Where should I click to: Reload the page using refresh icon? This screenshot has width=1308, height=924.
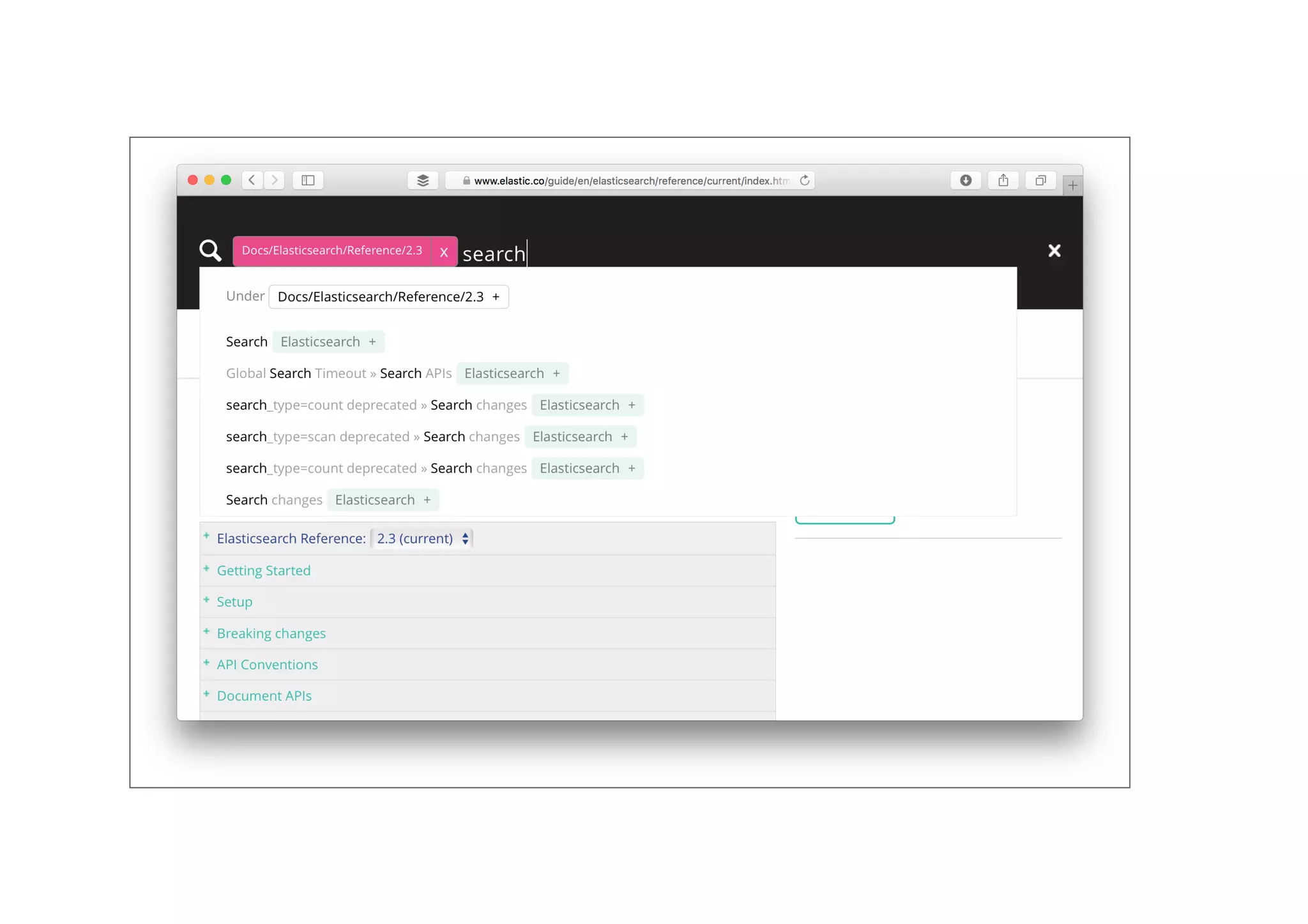(805, 181)
